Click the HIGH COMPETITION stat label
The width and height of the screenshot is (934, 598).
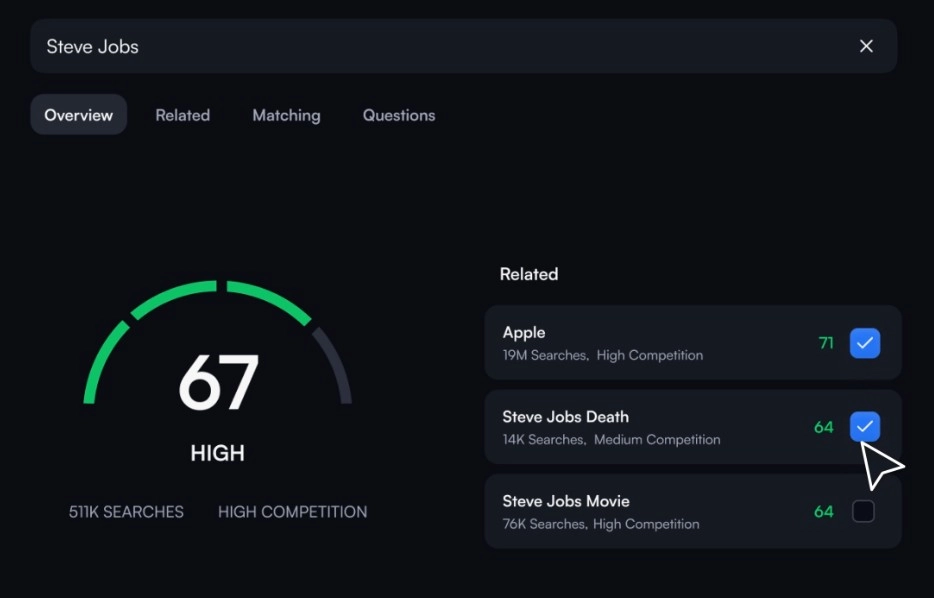(292, 511)
